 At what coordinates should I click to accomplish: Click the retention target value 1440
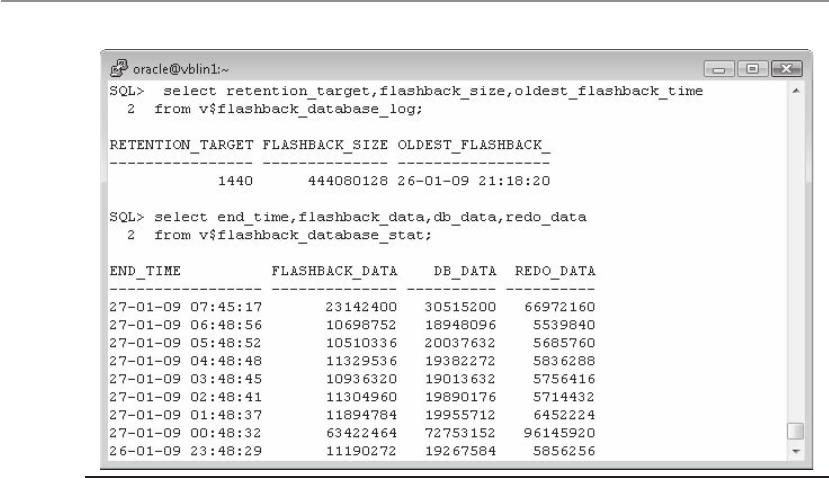pyautogui.click(x=234, y=182)
